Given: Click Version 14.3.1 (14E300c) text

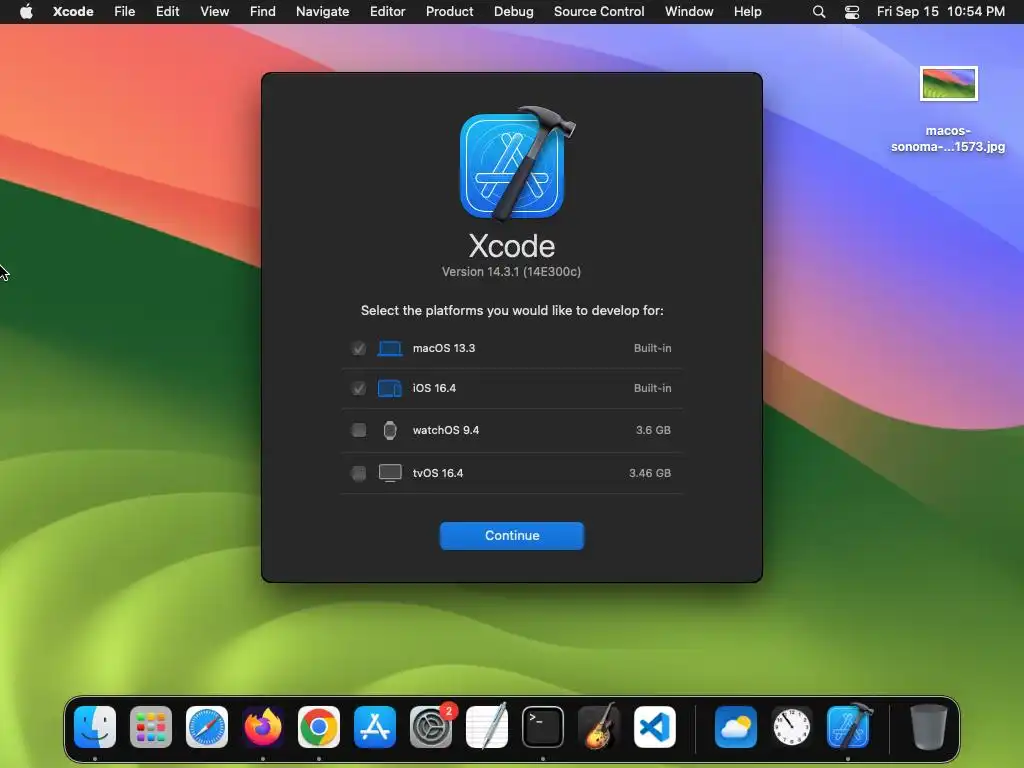Looking at the screenshot, I should [x=511, y=272].
